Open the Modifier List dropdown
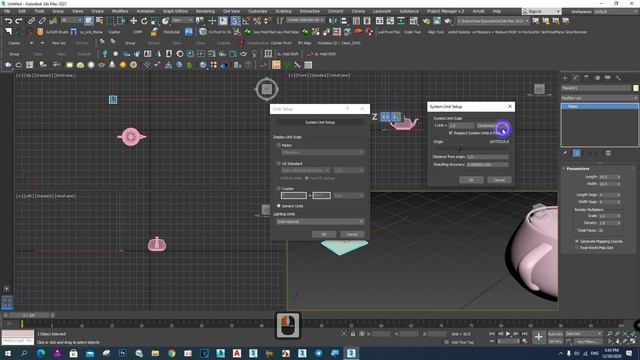This screenshot has height=360, width=640. (x=600, y=98)
